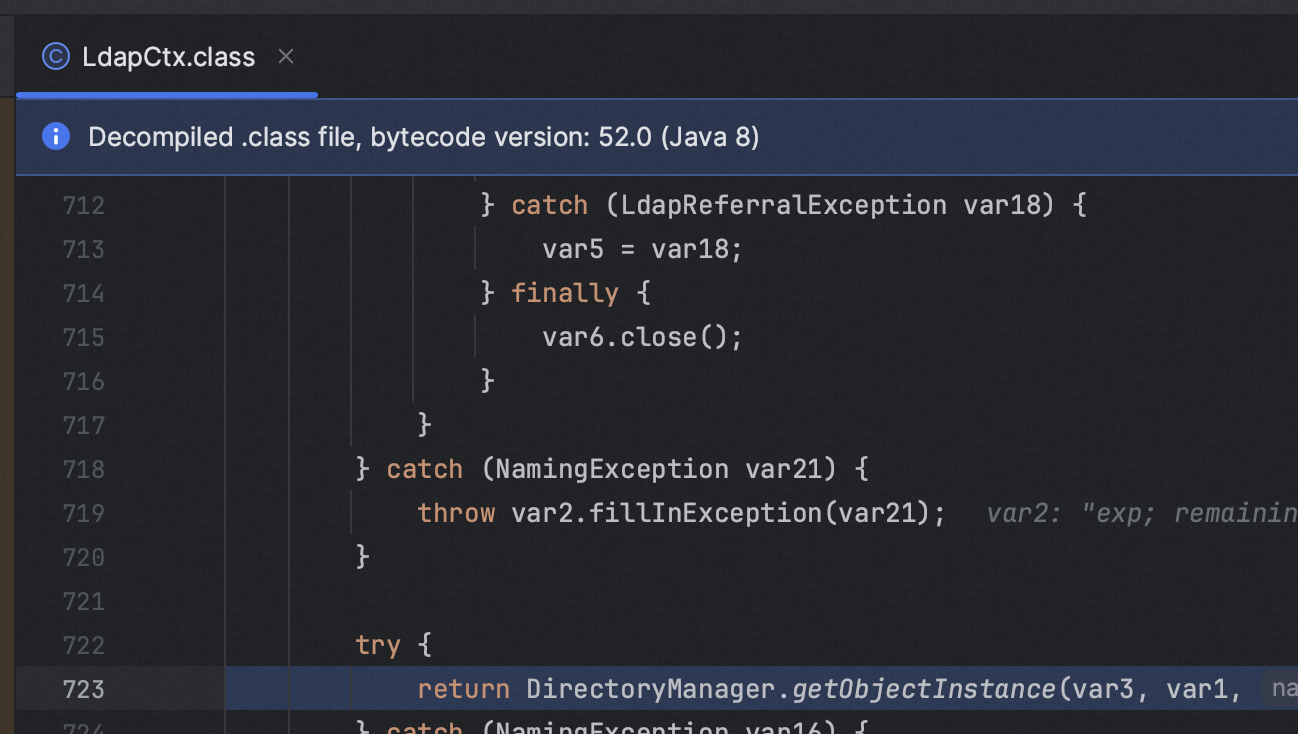Click line number 715 in gutter
Screen dimensions: 1298x734
pyautogui.click(x=83, y=337)
